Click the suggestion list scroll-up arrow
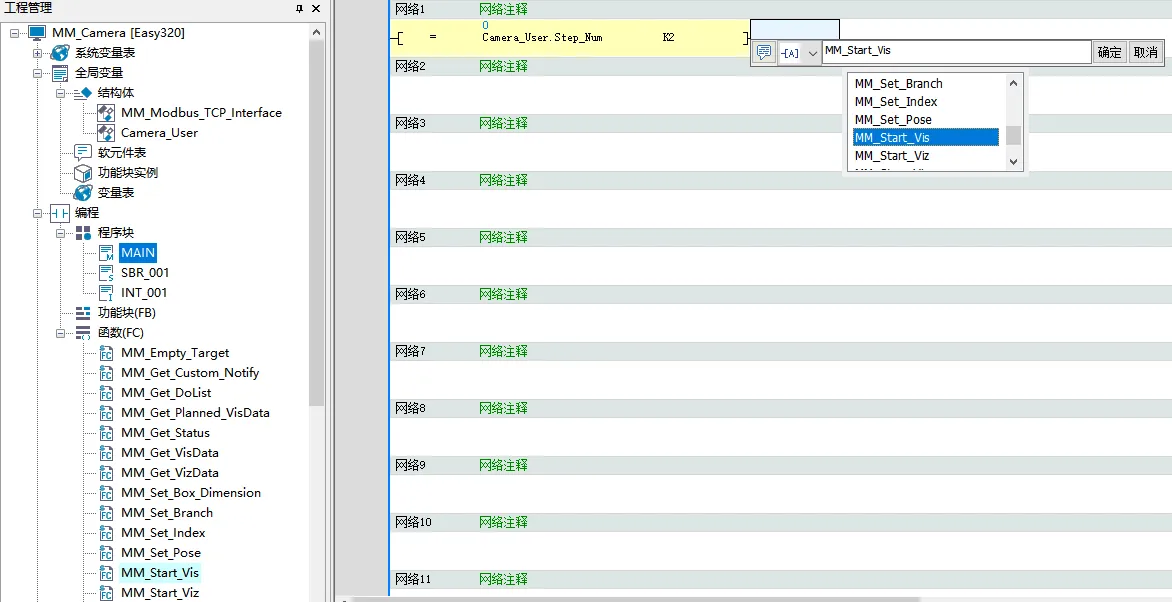Screen dimensions: 1172x602 1014,83
